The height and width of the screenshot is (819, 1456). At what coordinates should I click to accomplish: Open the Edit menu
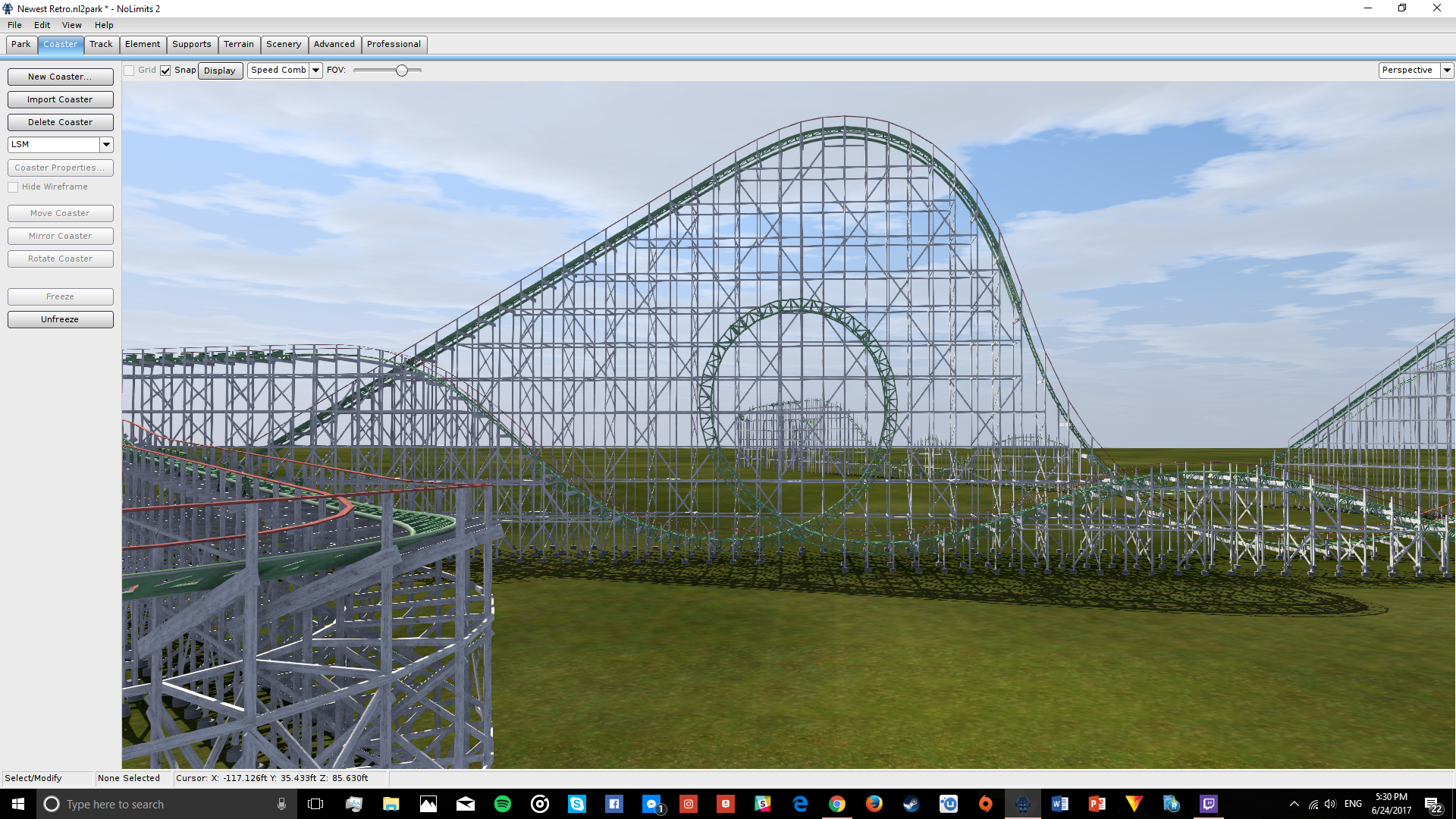[42, 25]
